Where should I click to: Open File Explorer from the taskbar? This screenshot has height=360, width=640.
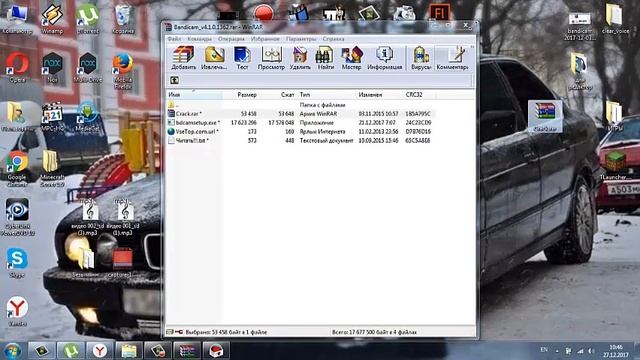pos(129,351)
